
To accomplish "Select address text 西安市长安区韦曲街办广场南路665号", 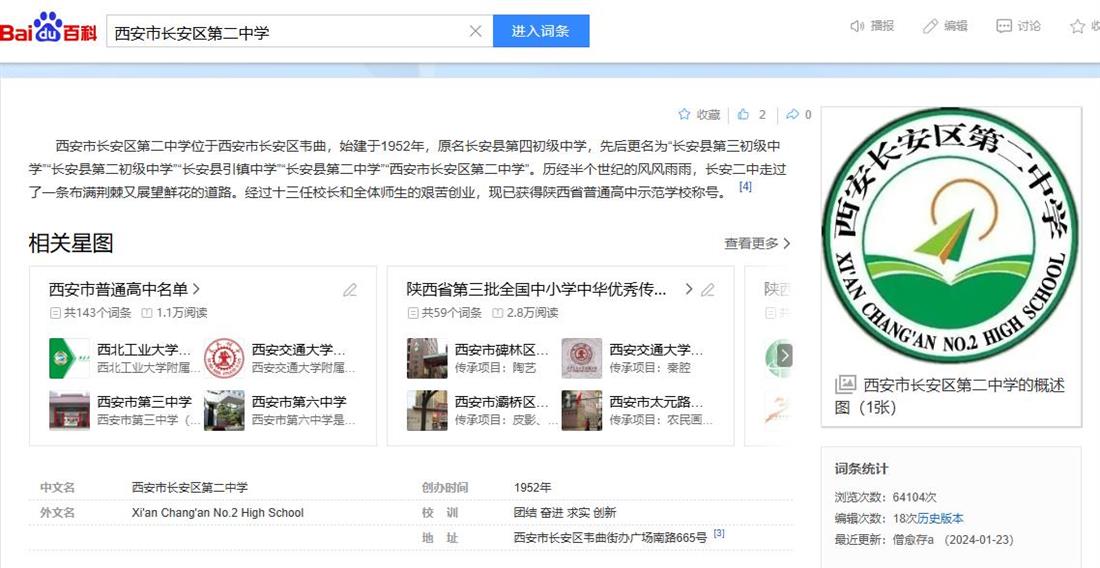I will pos(610,538).
